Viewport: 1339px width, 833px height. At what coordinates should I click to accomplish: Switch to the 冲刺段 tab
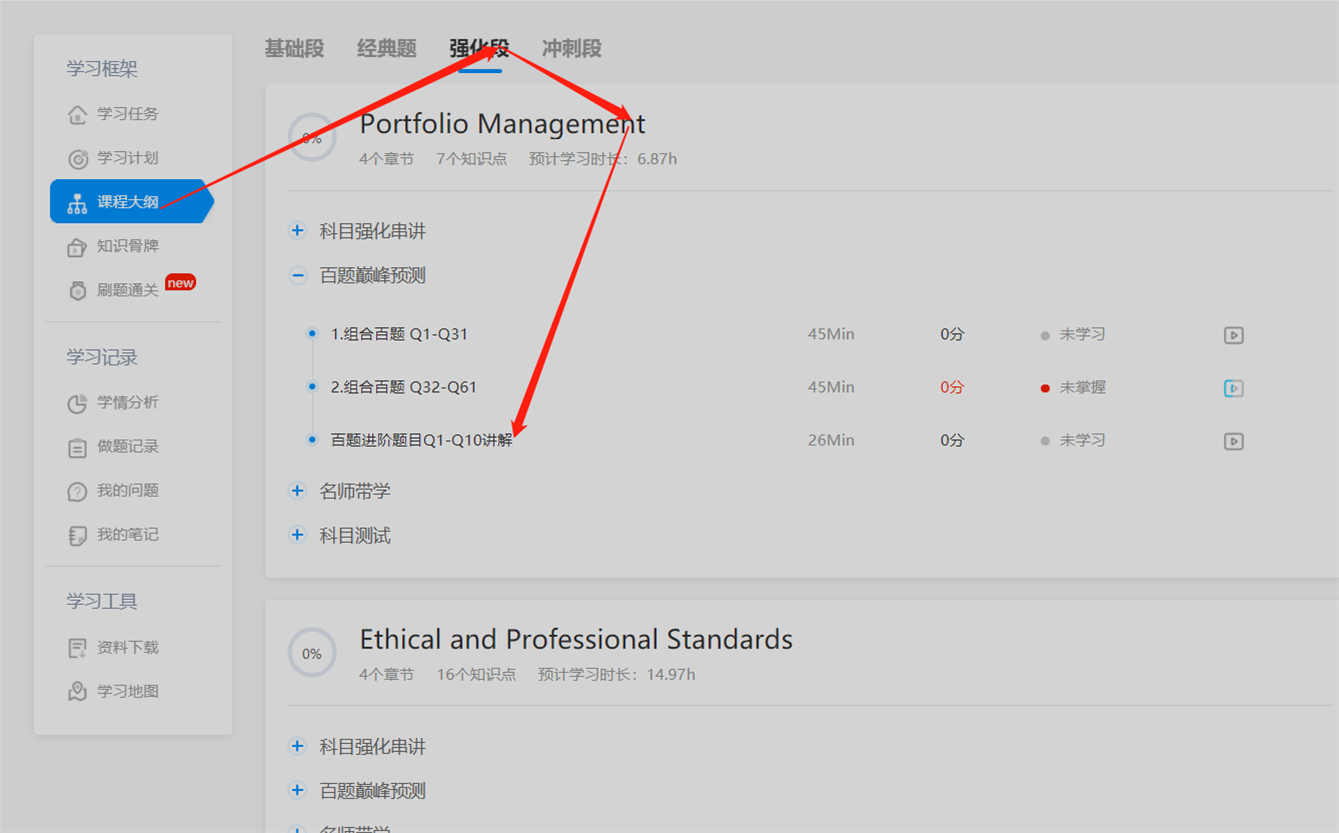(571, 48)
